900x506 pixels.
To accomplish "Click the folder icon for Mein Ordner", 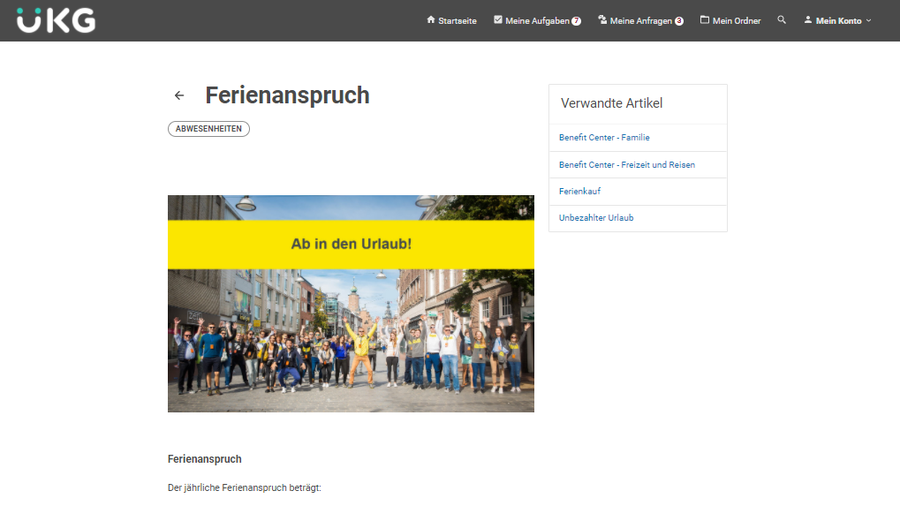I will coord(705,20).
